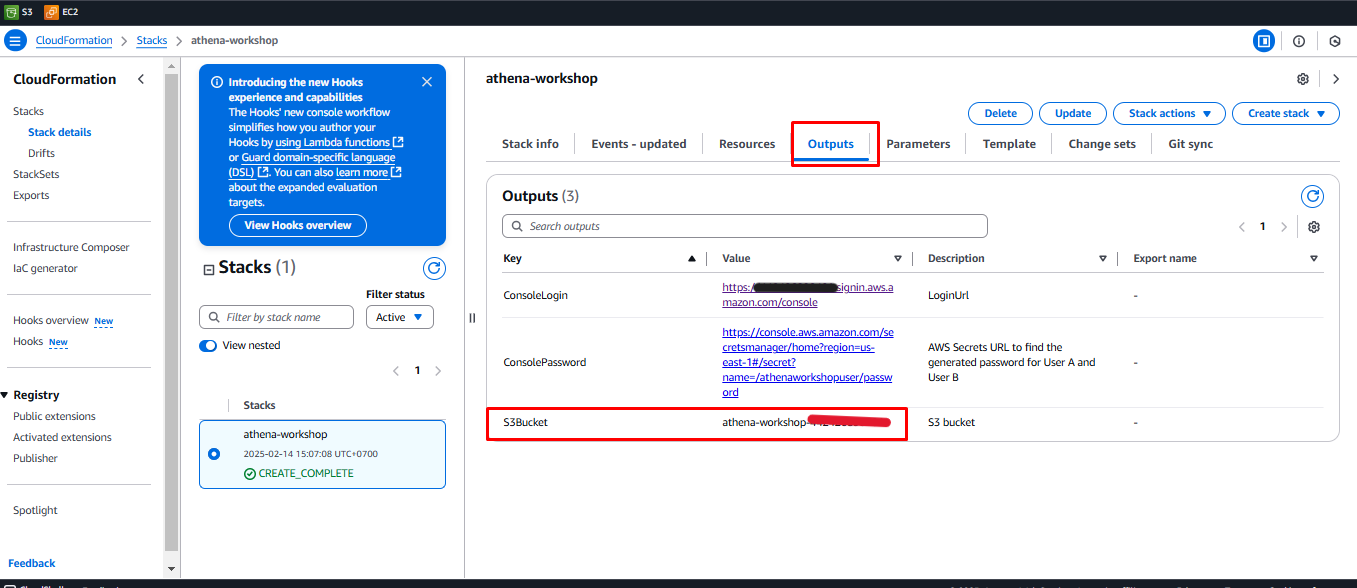Click the S3 service shortcut icon
The width and height of the screenshot is (1357, 588).
click(x=11, y=12)
